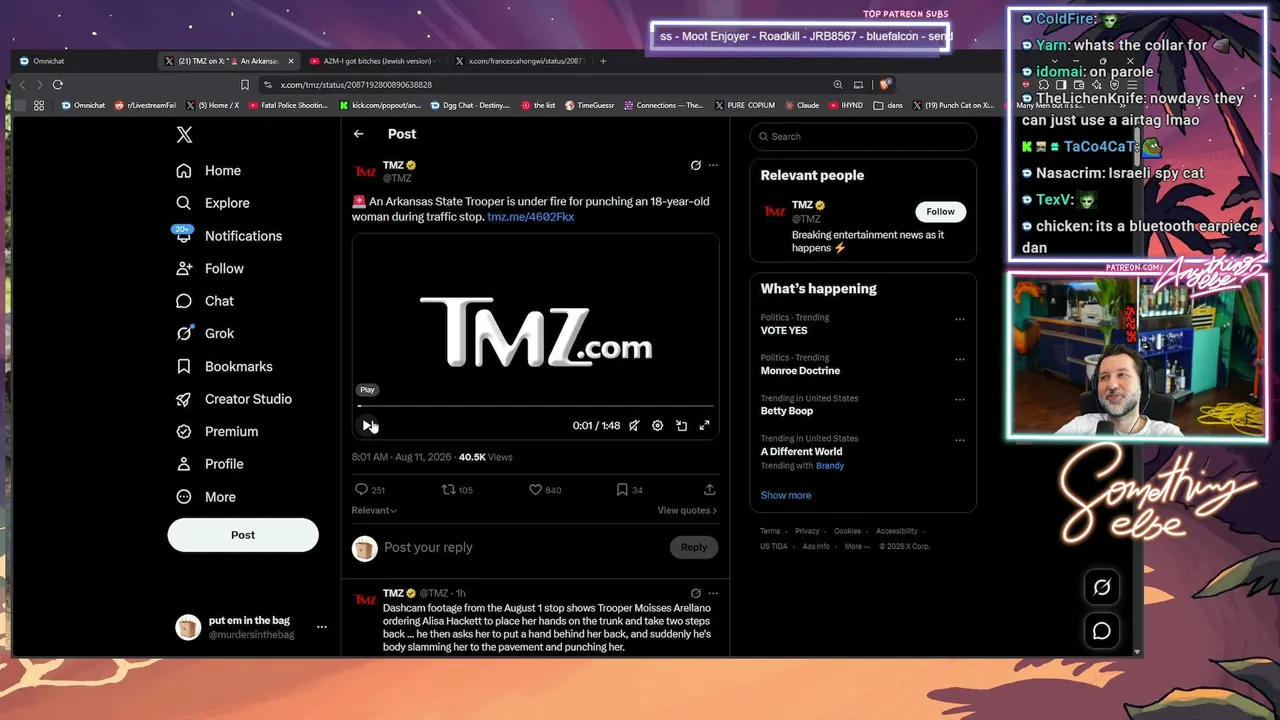Open account menu for put em in the bag
Screen dimensions: 1280x720
point(322,627)
